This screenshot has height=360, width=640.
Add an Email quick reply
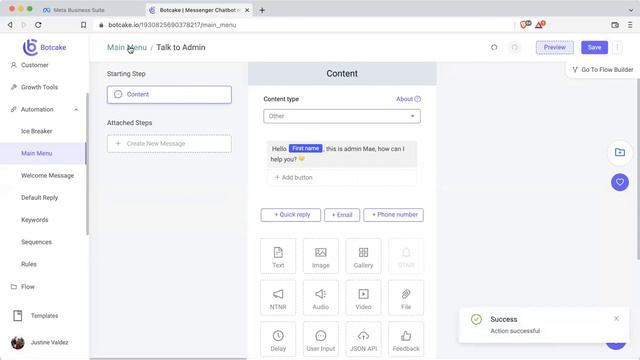click(x=342, y=215)
